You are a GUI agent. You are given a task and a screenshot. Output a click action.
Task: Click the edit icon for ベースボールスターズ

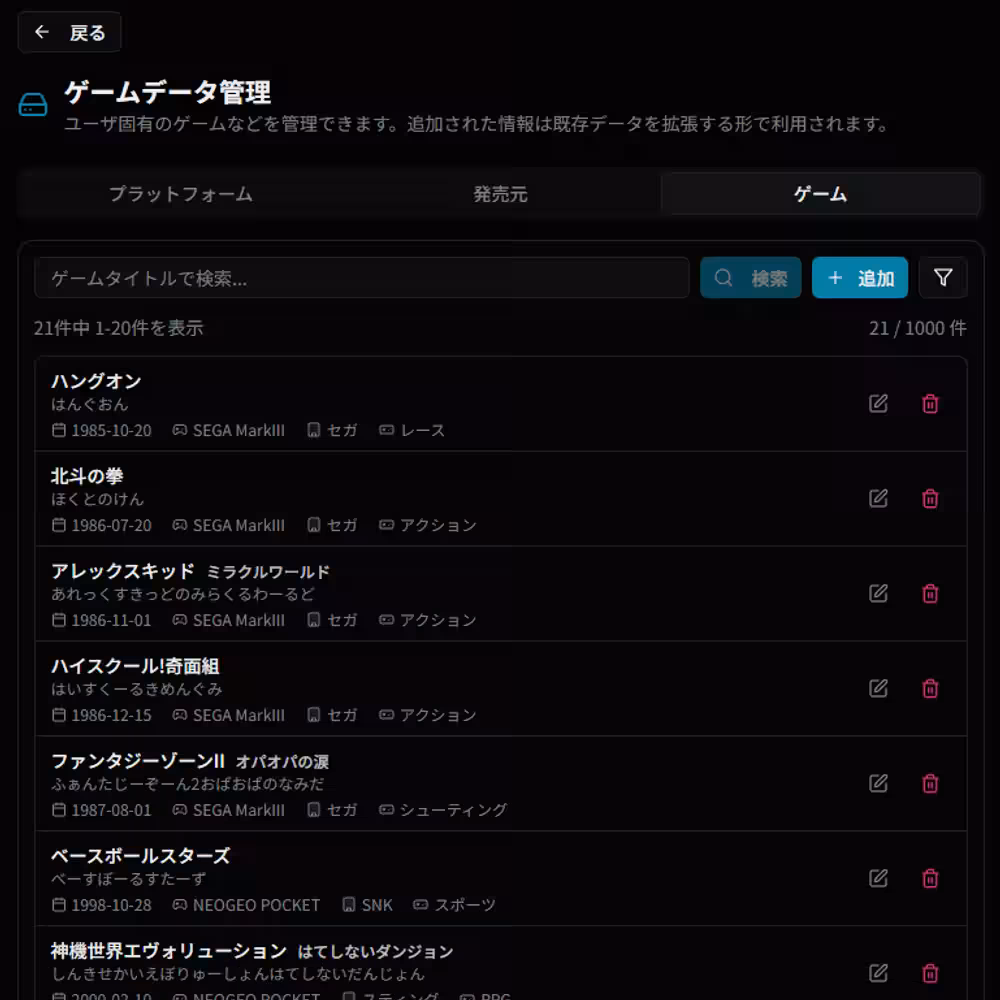tap(878, 879)
